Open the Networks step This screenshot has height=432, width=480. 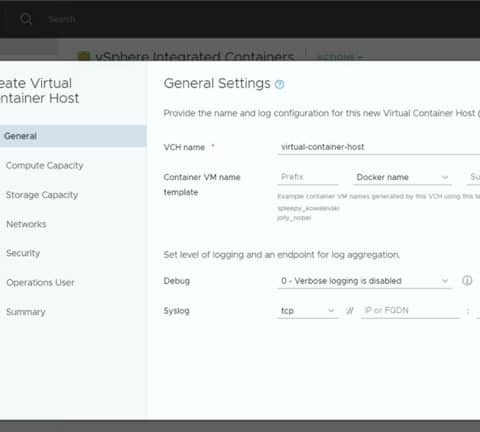(x=26, y=224)
